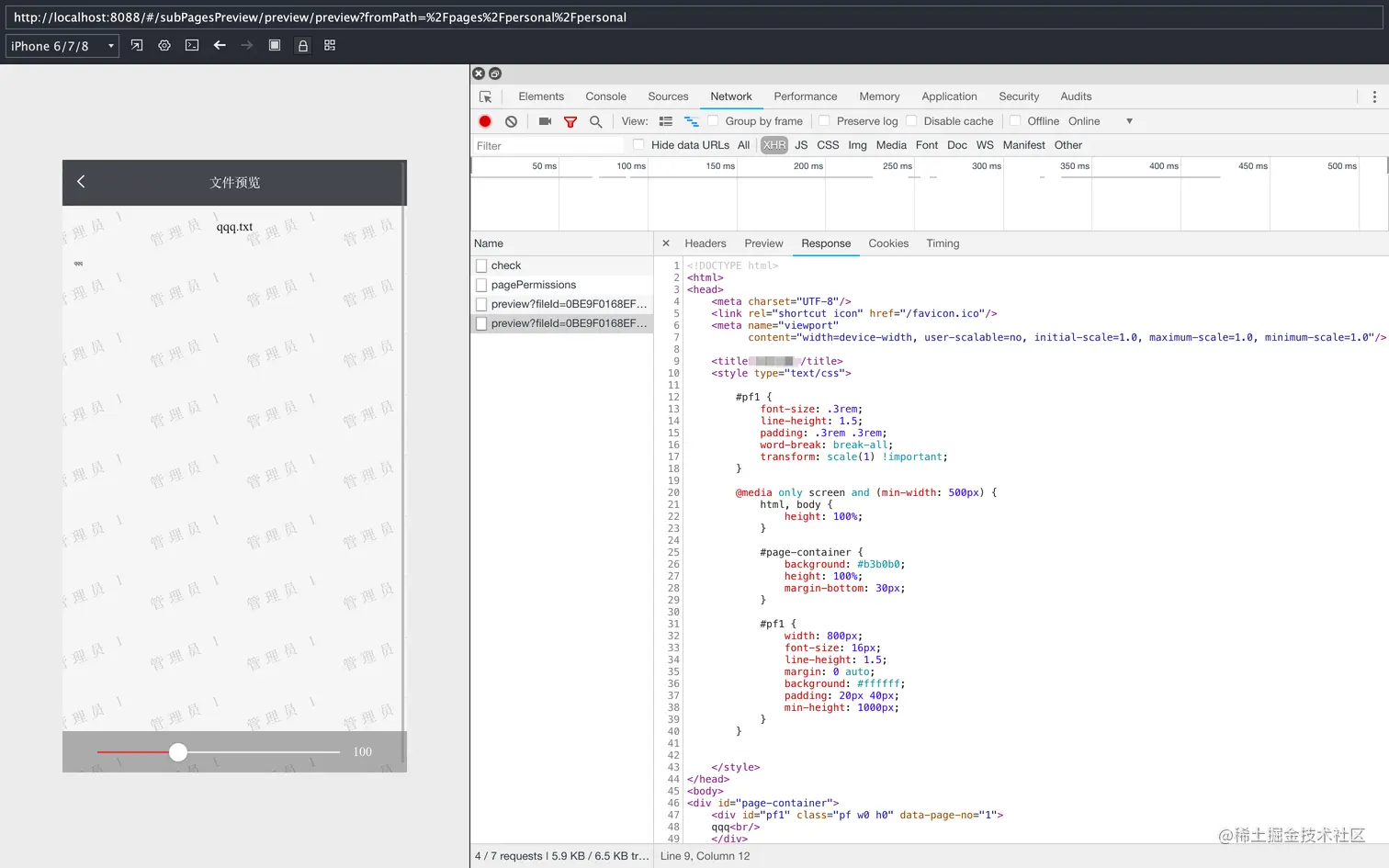Clear the network log with the clear icon
The width and height of the screenshot is (1389, 868).
click(512, 121)
